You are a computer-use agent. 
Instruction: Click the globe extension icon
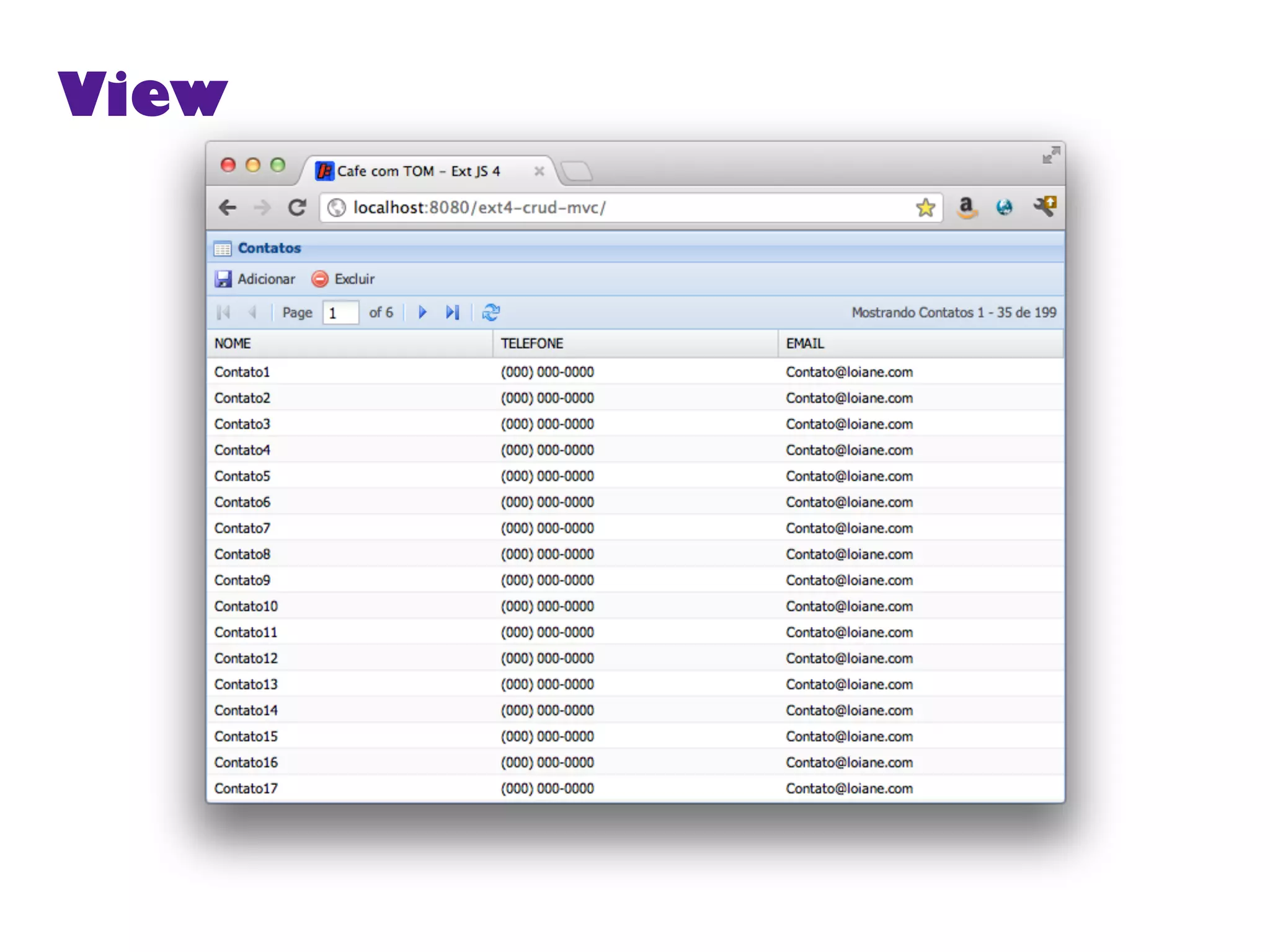pos(1005,208)
